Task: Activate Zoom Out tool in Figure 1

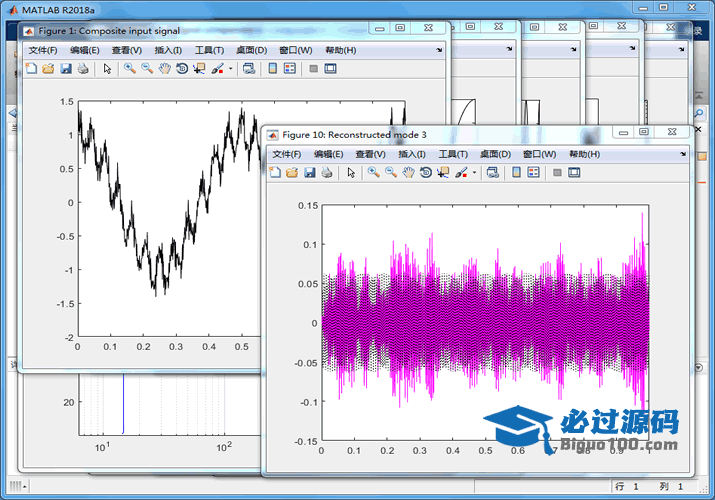Action: (147, 69)
